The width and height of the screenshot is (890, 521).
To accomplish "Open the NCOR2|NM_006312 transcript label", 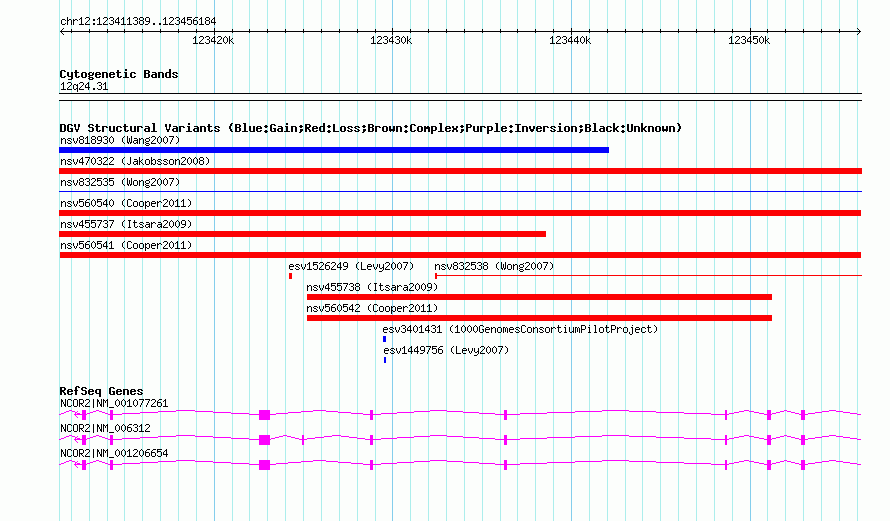I will pos(105,428).
